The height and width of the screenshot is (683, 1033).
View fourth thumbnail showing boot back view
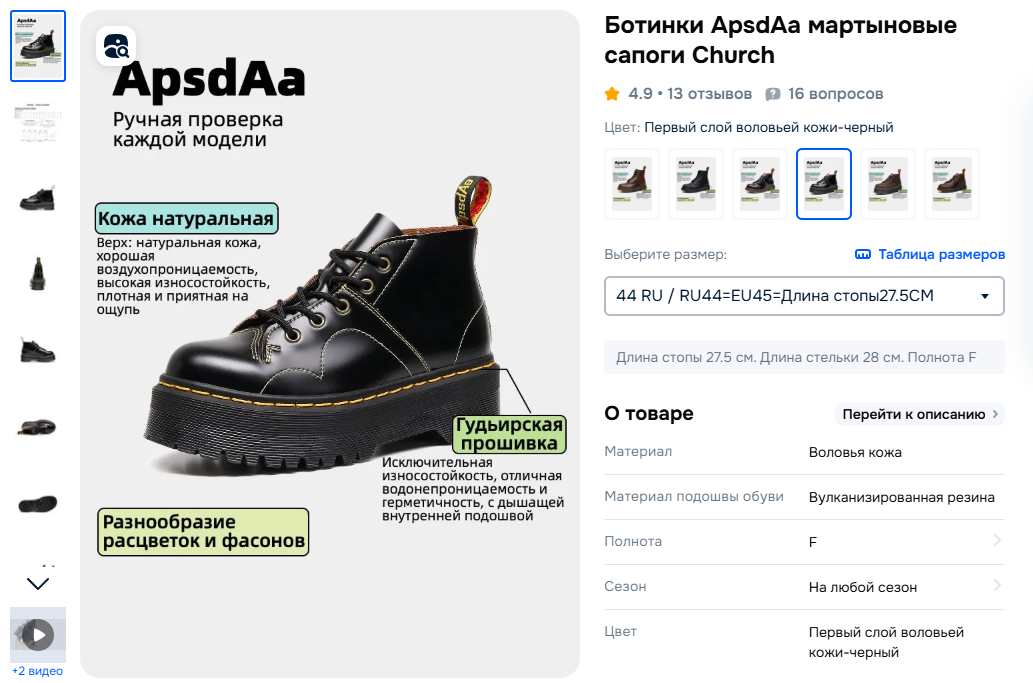(x=38, y=275)
